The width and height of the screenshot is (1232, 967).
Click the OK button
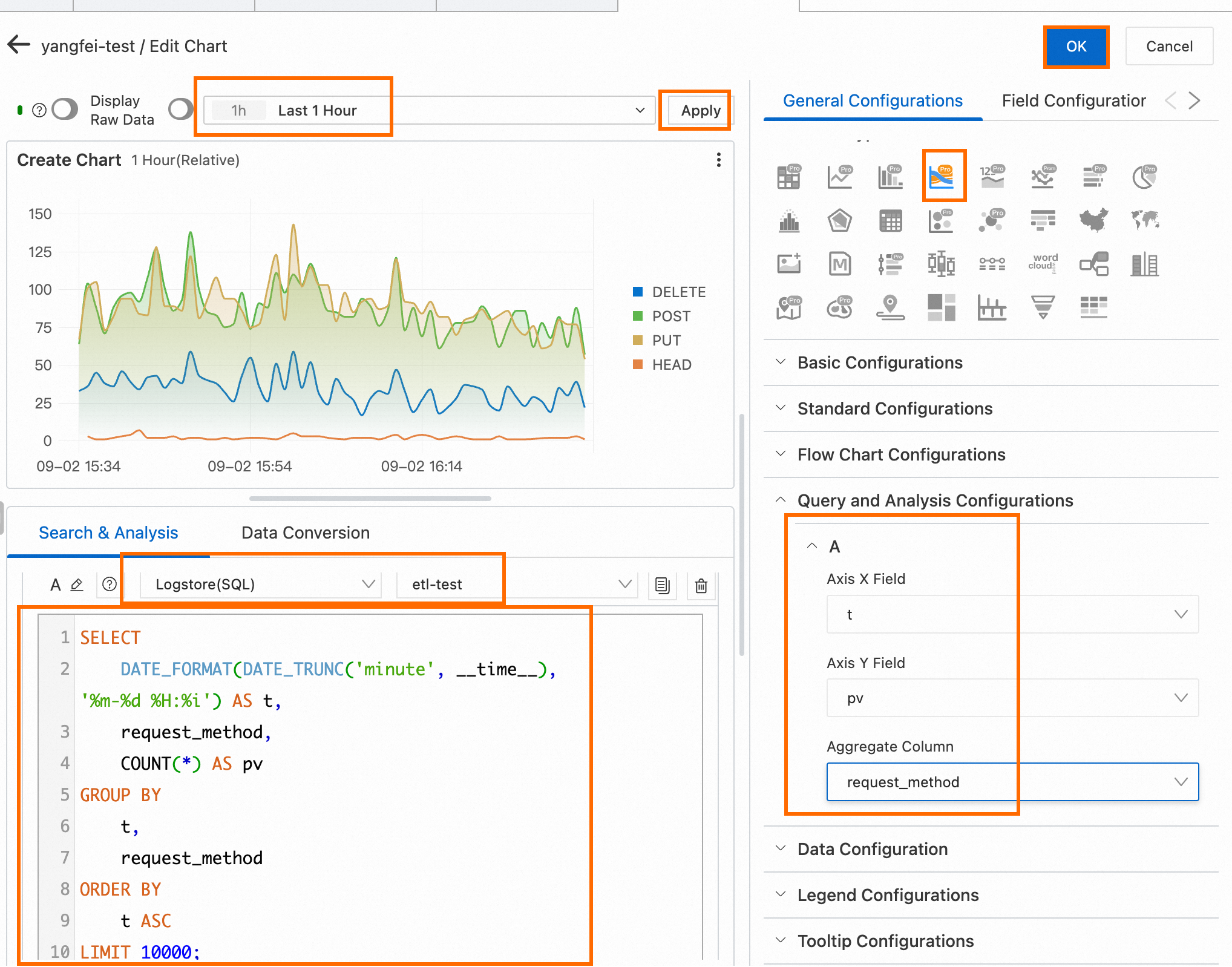click(1076, 46)
